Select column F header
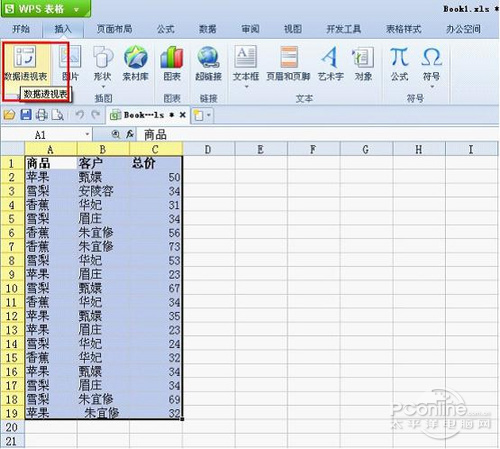500x449 pixels. [313, 150]
